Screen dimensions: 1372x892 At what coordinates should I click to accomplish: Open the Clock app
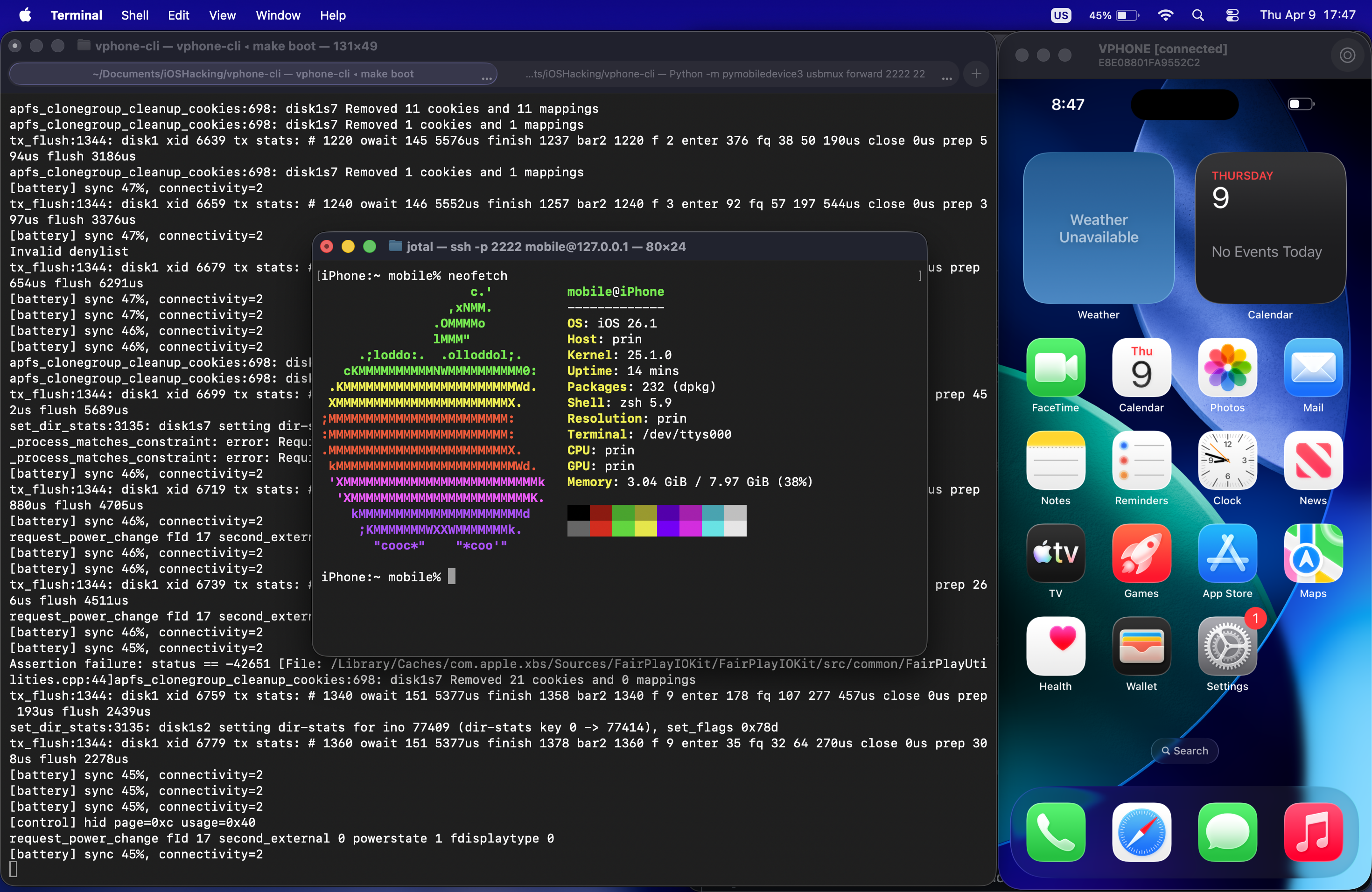(1227, 460)
